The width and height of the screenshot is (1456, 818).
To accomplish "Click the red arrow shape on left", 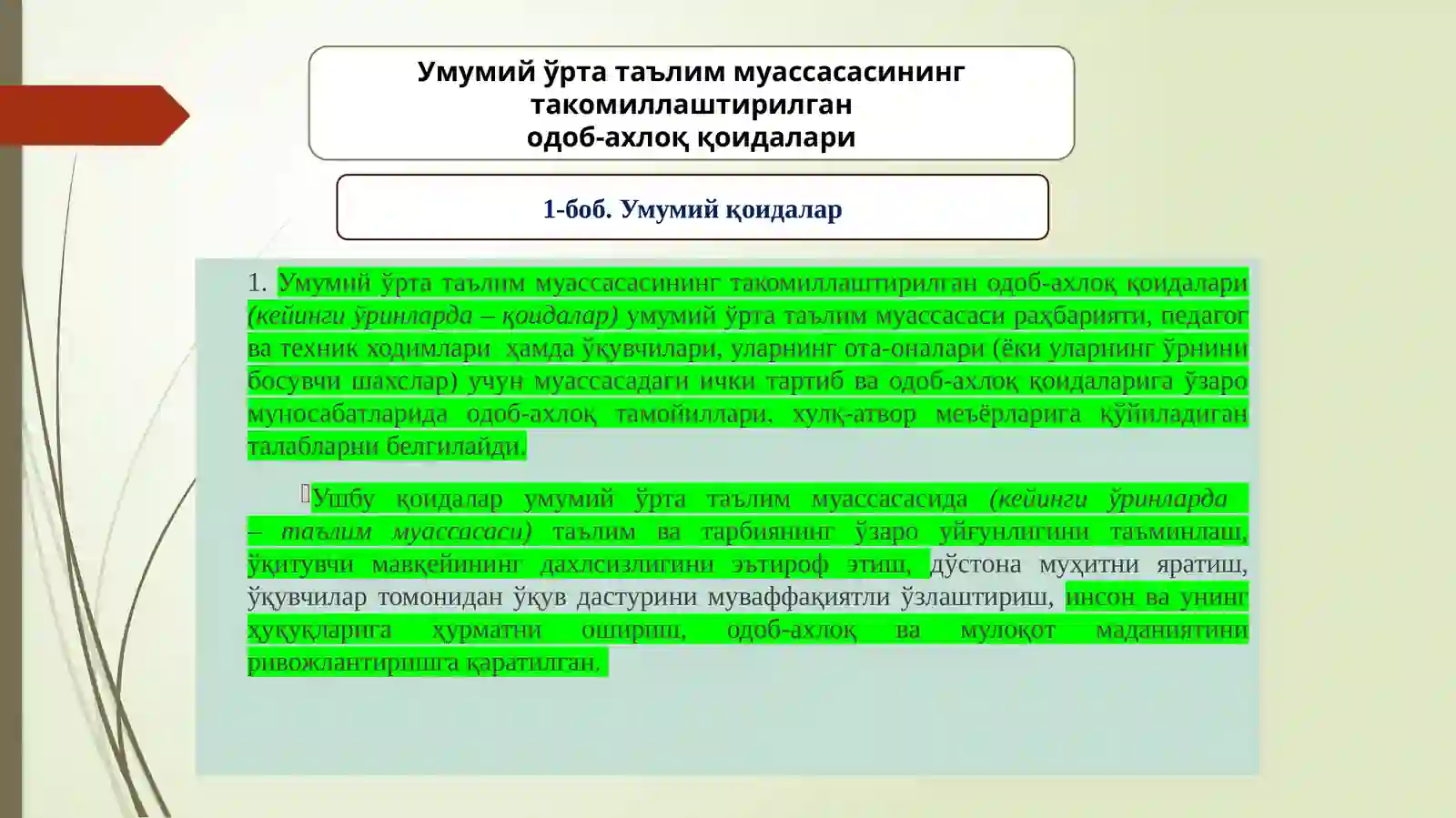I will tap(94, 116).
